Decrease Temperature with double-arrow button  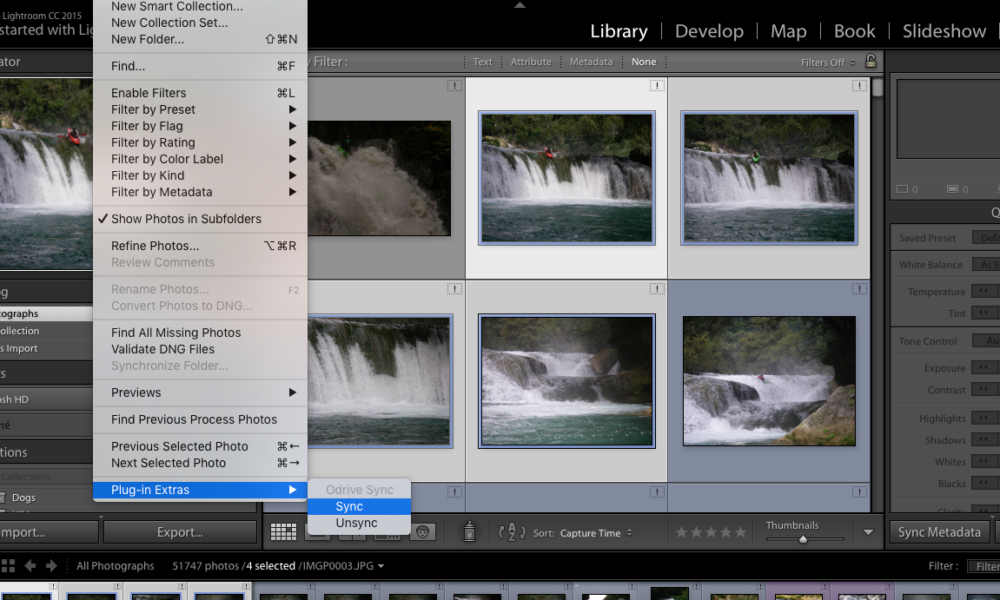click(983, 291)
